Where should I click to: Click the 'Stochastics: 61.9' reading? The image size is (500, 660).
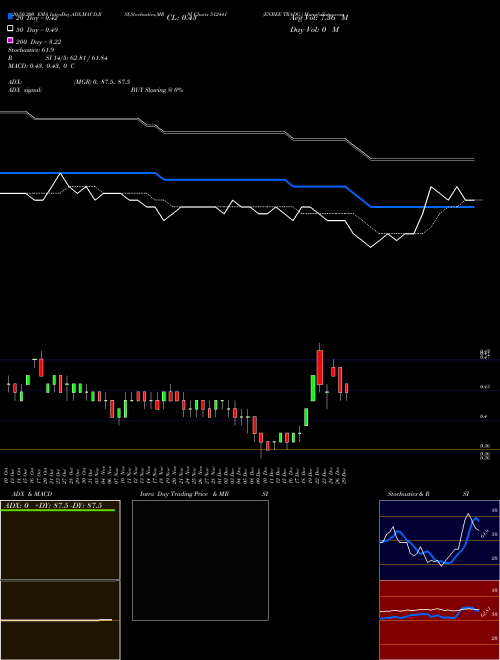coord(31,50)
